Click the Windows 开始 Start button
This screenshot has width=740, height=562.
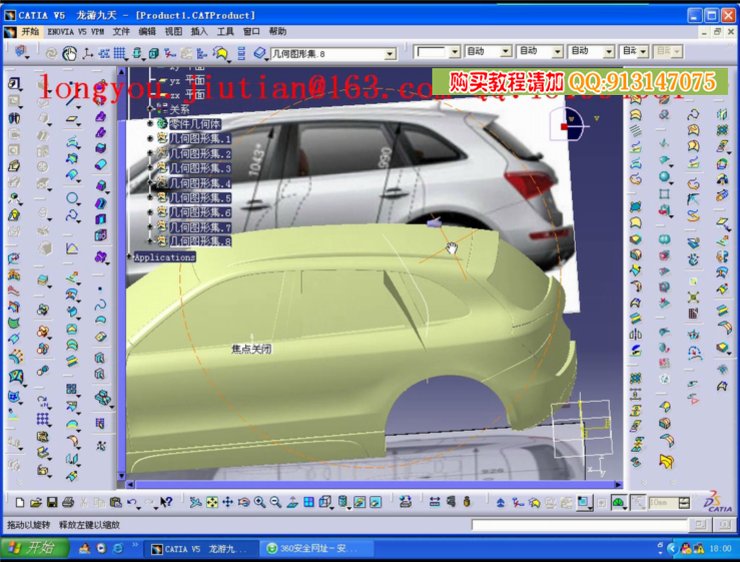click(x=35, y=548)
